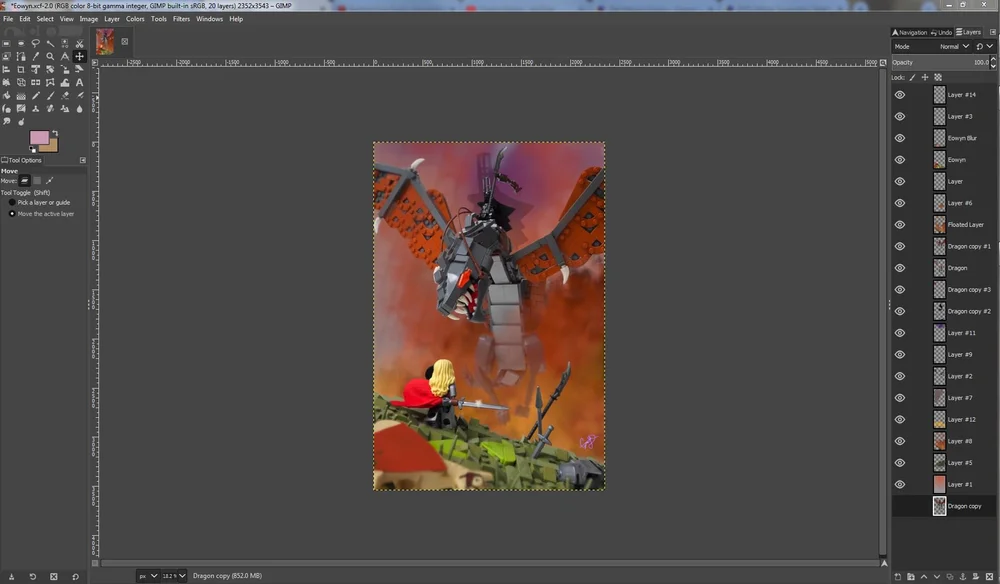
Task: Select 'Move the active layer' radio option
Action: tap(10, 213)
